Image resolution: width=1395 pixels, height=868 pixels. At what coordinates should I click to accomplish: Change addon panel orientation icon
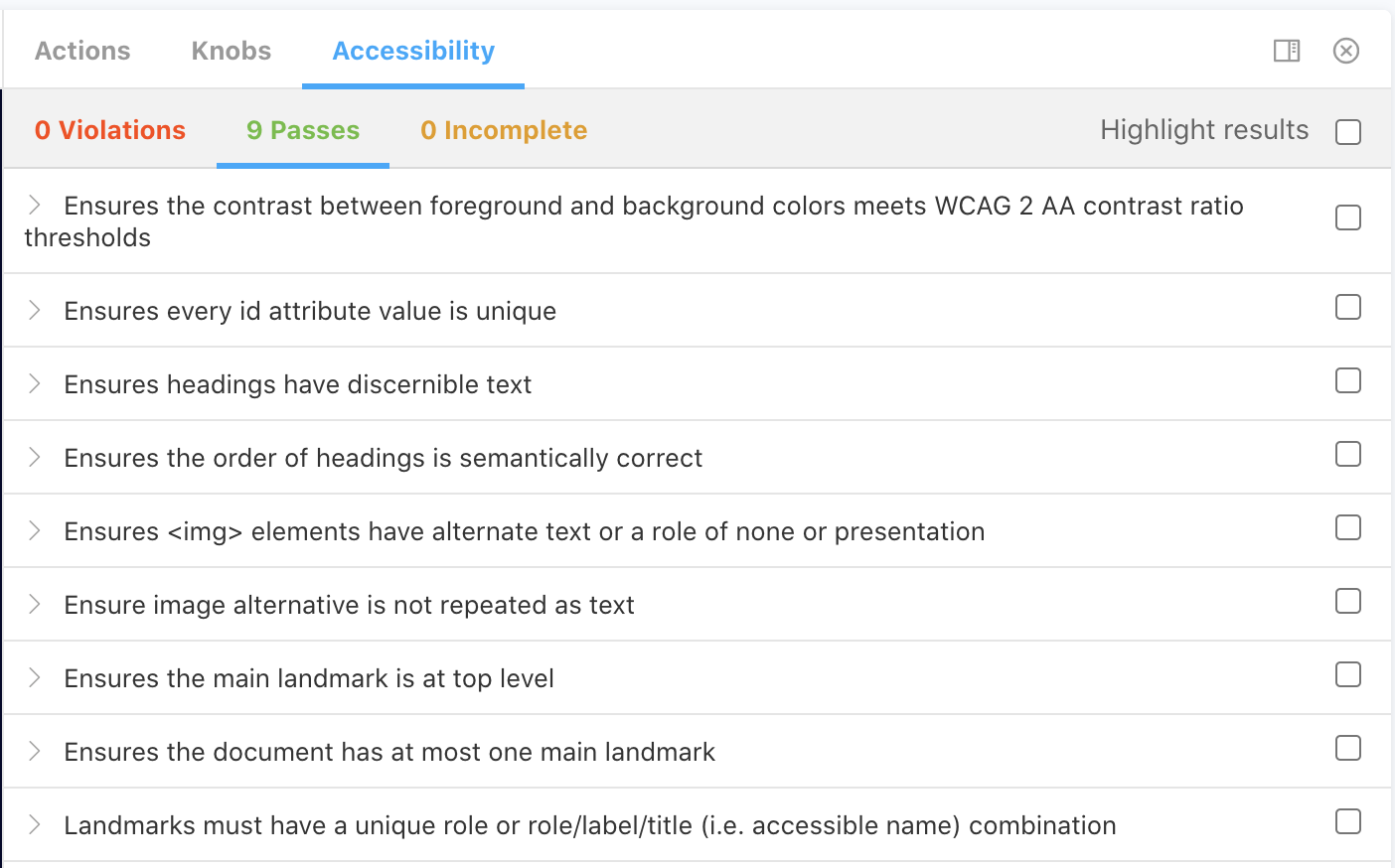click(1287, 51)
